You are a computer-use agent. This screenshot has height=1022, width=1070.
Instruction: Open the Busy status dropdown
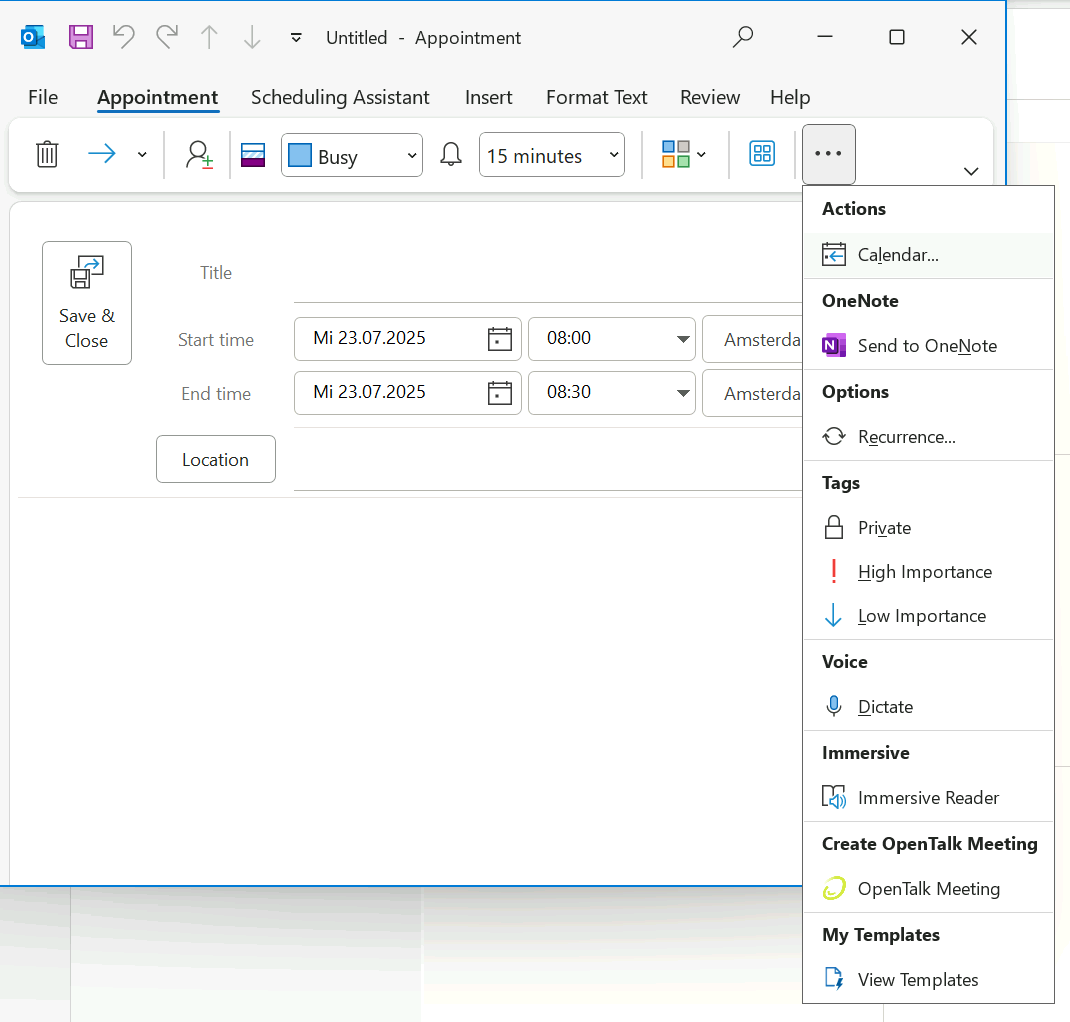click(x=410, y=155)
